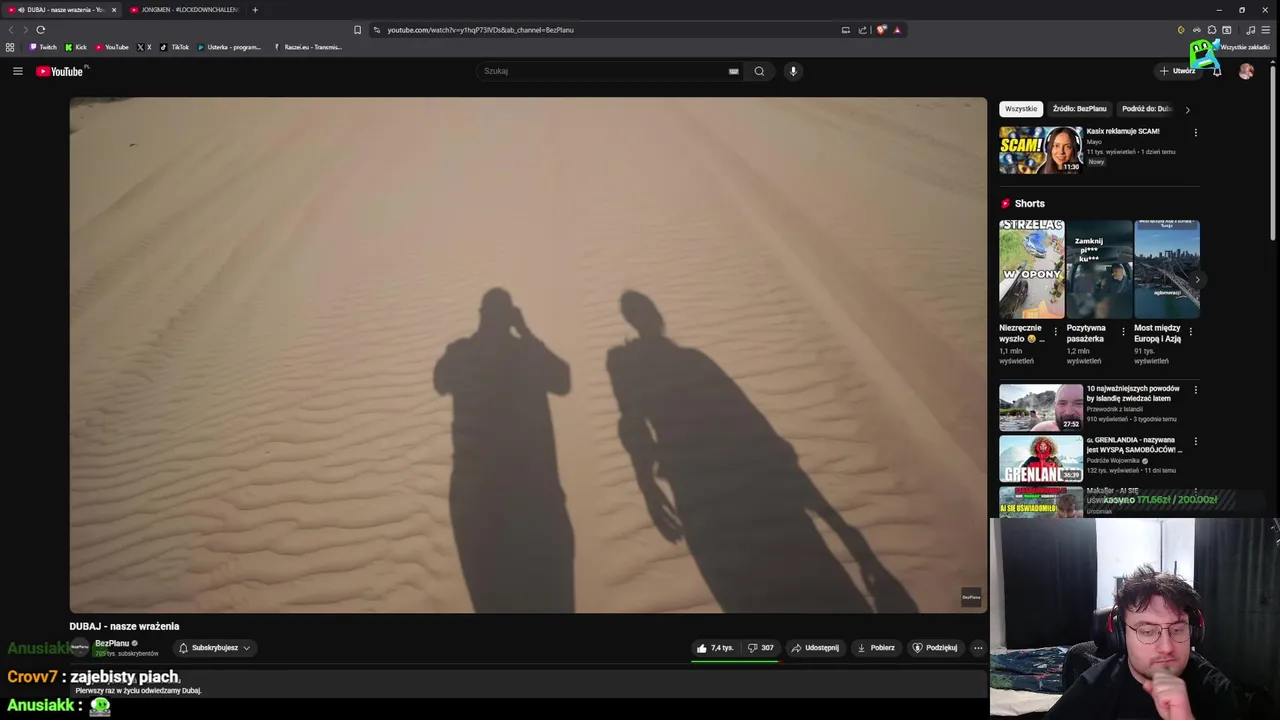Screen dimensions: 1280x720
Task: Click the Utwórz create button
Action: pos(1177,71)
